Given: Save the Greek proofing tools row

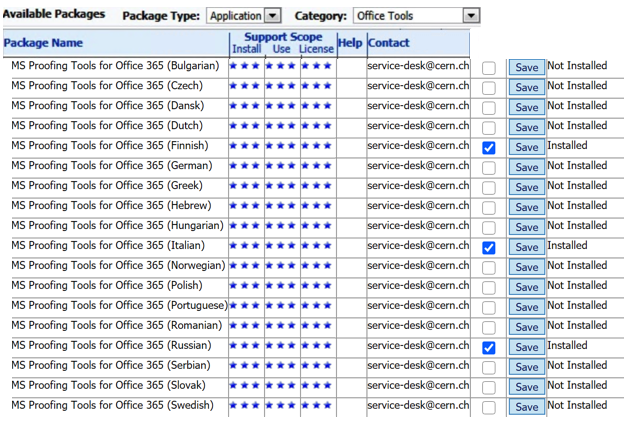Looking at the screenshot, I should [527, 187].
